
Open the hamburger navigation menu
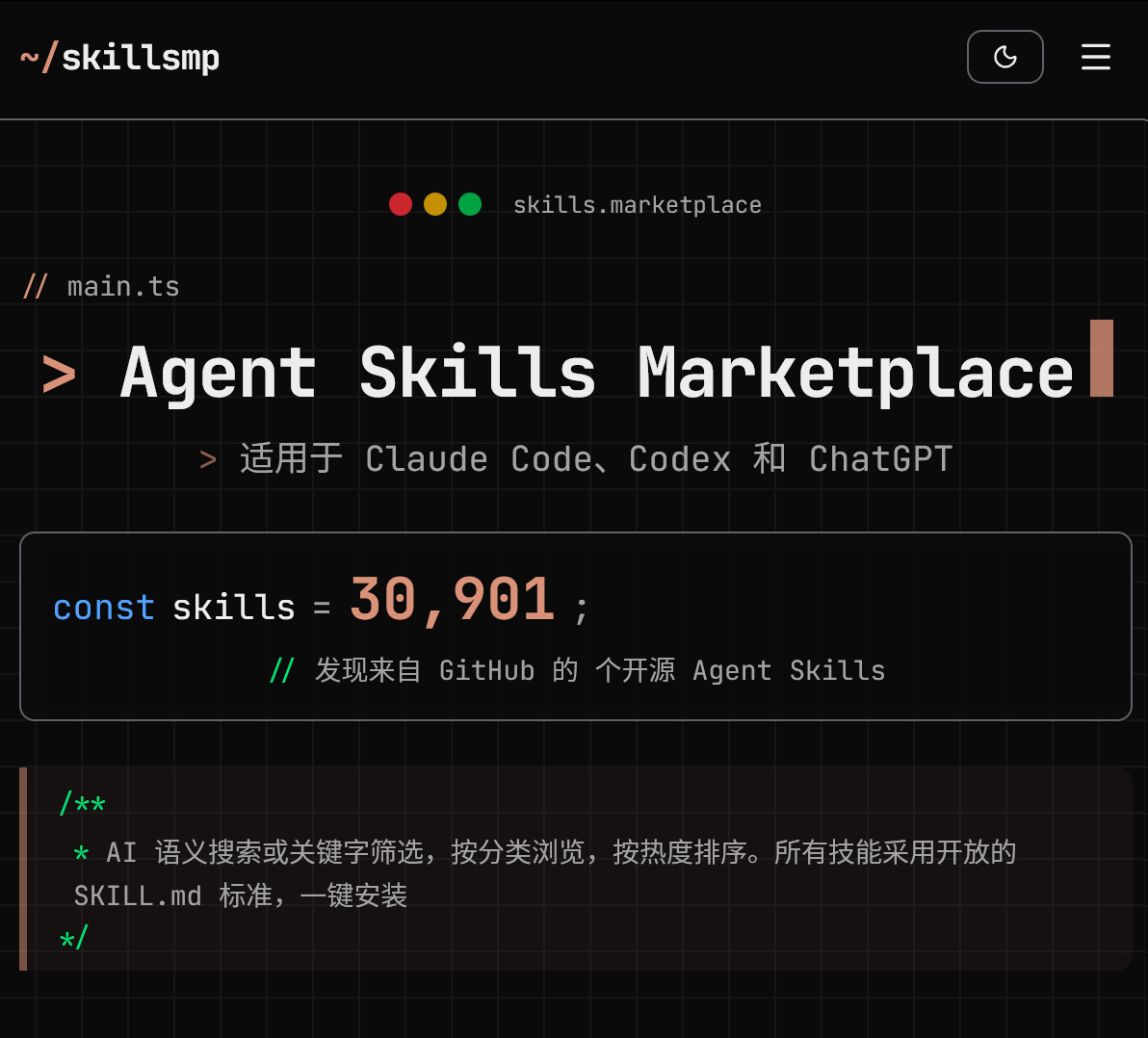(x=1095, y=57)
